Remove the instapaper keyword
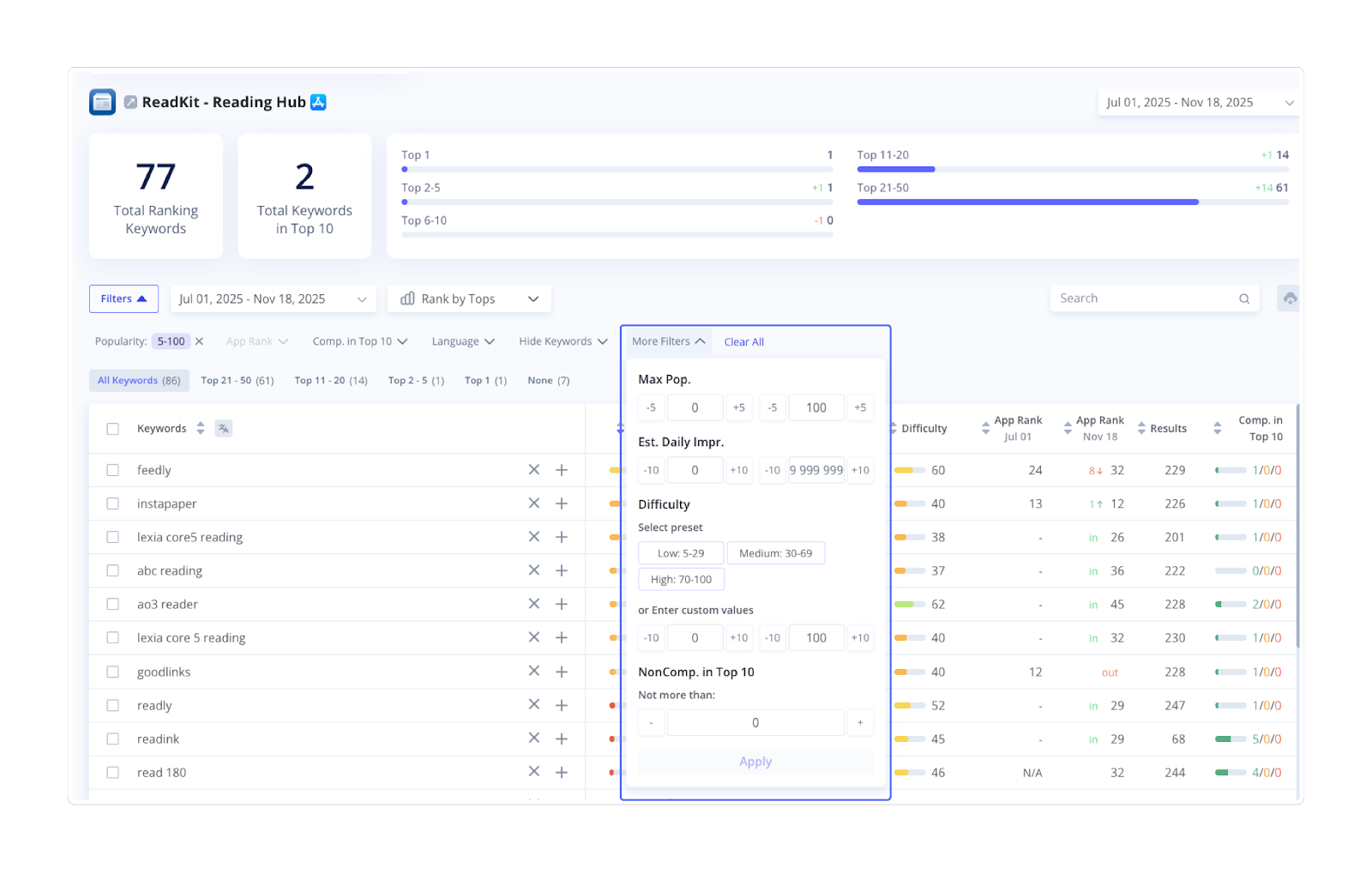The image size is (1372, 874). (534, 503)
